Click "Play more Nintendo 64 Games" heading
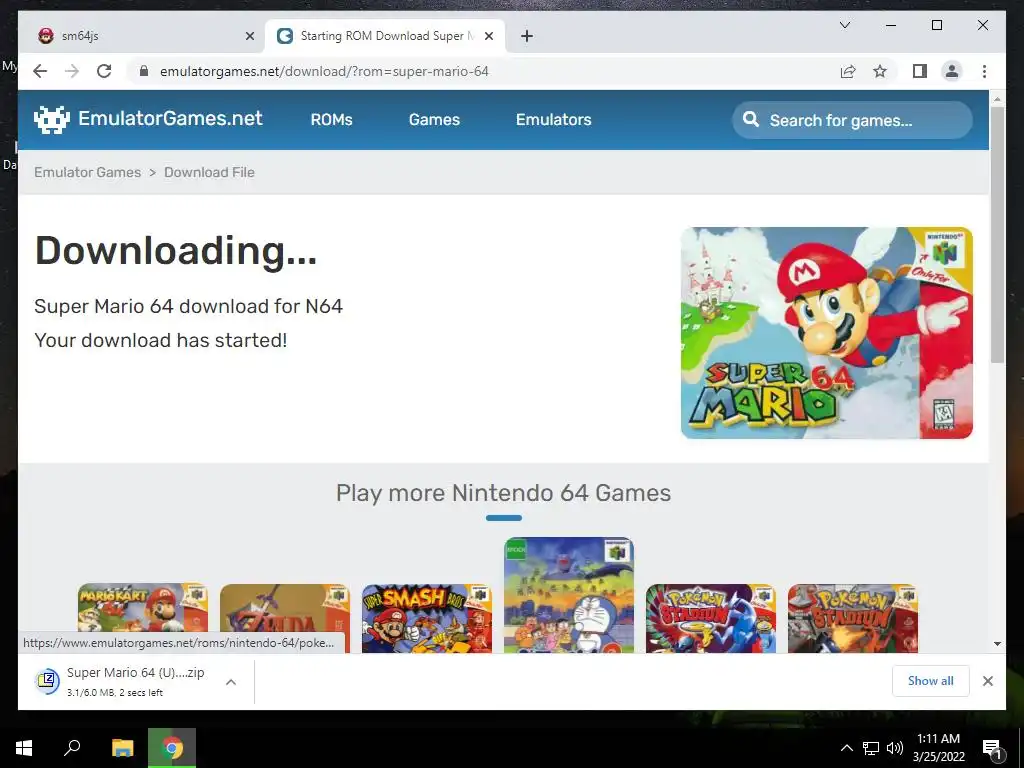The image size is (1024, 768). tap(504, 493)
